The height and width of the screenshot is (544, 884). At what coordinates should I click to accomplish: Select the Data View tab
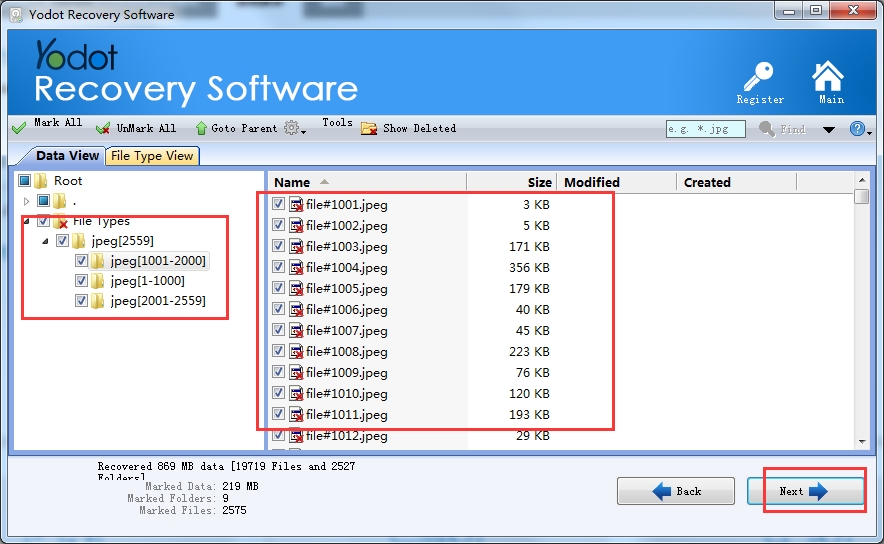(67, 155)
